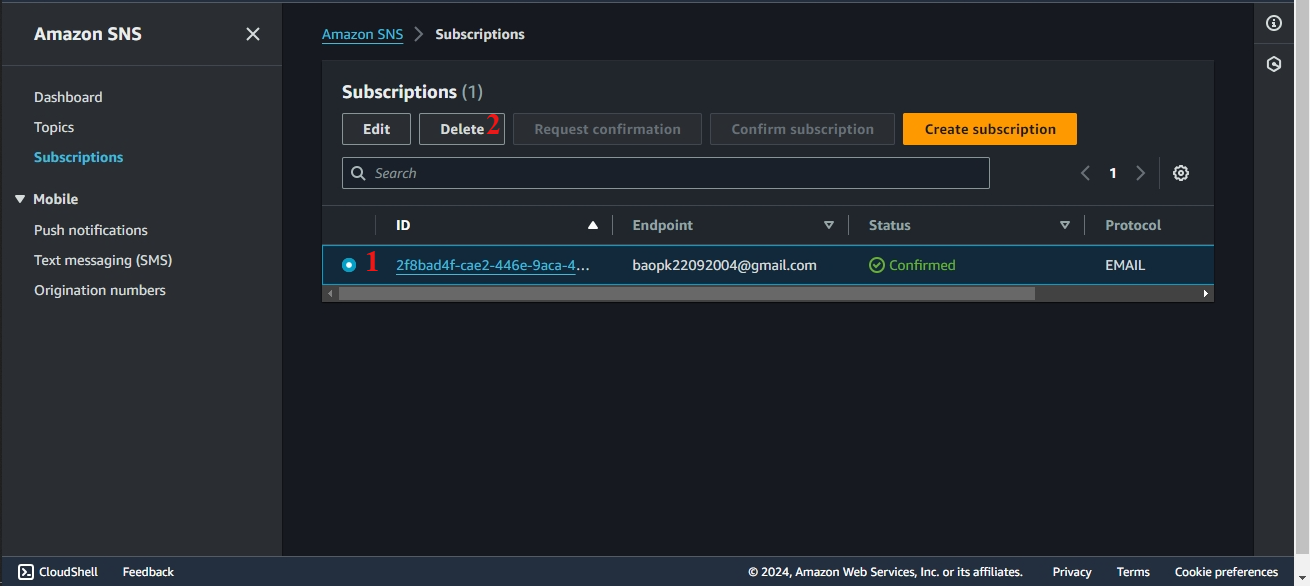Open subscription ID 2f8bad4f link

[x=492, y=265]
